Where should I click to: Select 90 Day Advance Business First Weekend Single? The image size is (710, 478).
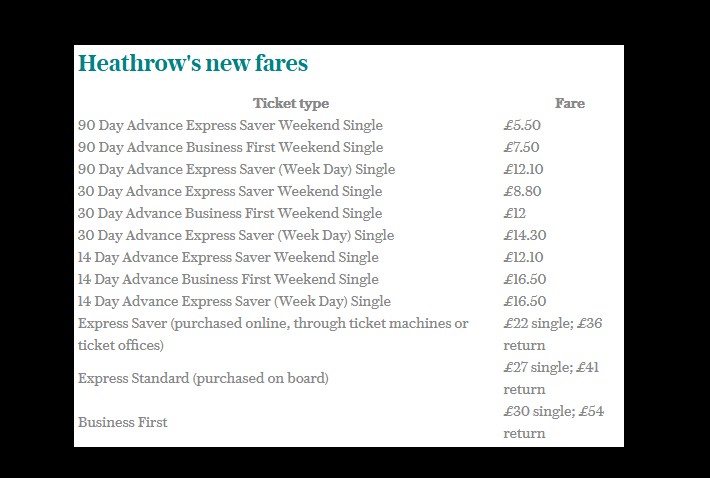[230, 147]
